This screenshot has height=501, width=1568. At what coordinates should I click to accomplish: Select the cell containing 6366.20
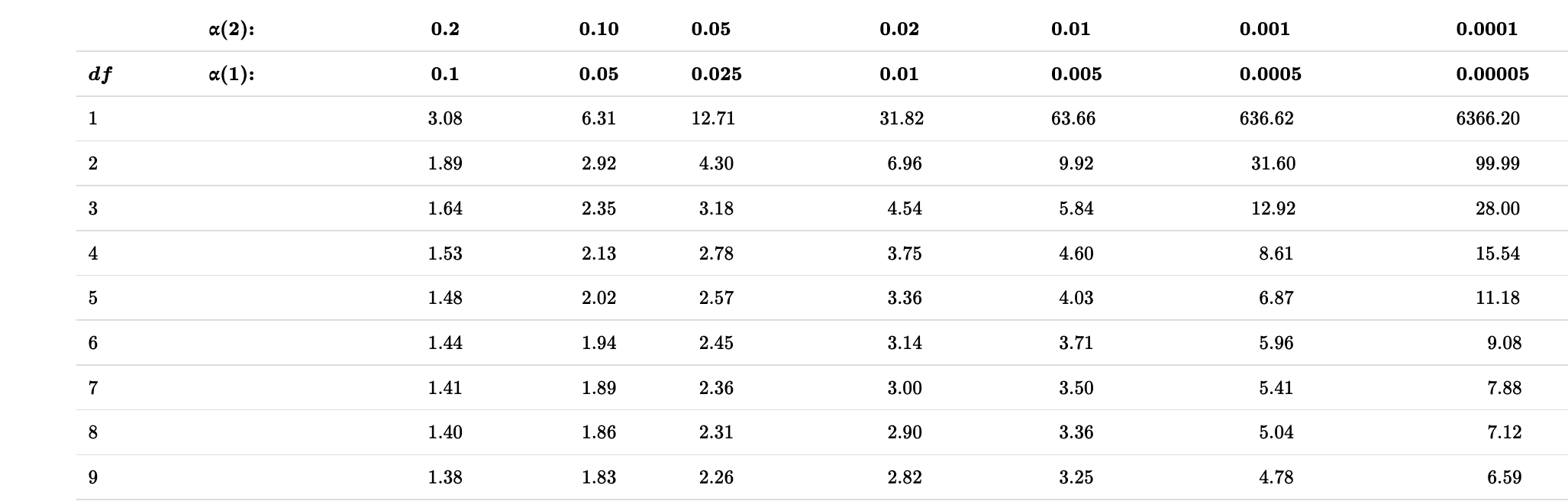pyautogui.click(x=1487, y=118)
